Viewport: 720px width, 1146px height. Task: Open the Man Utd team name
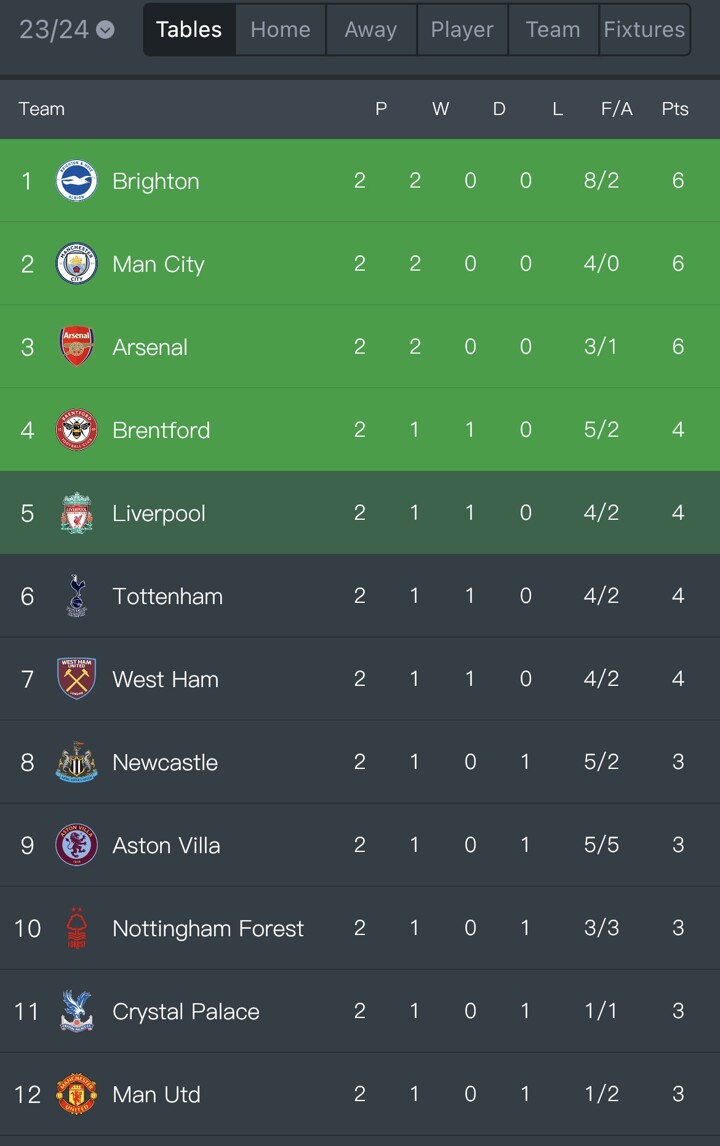click(x=156, y=1095)
